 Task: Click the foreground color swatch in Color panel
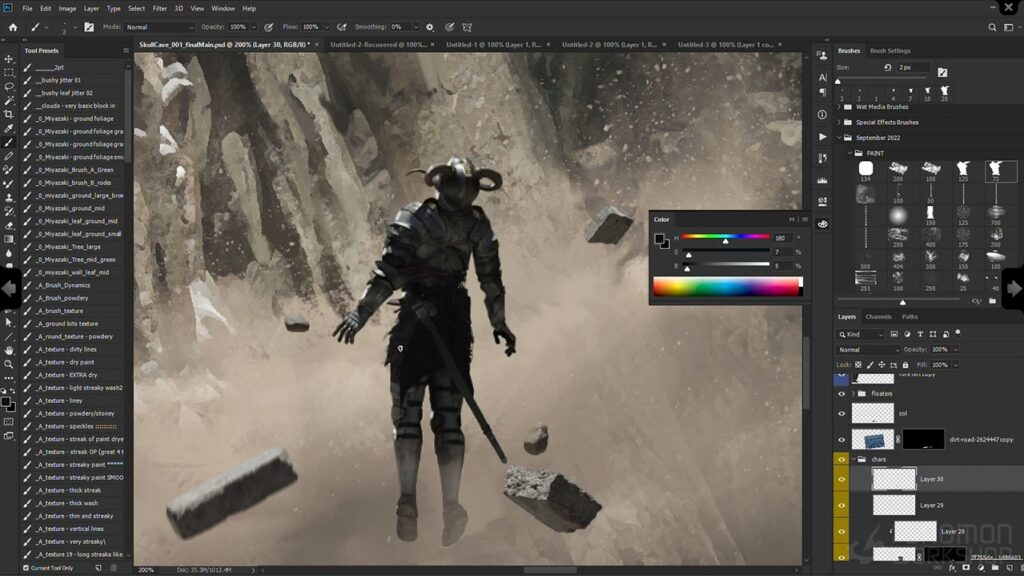[659, 239]
